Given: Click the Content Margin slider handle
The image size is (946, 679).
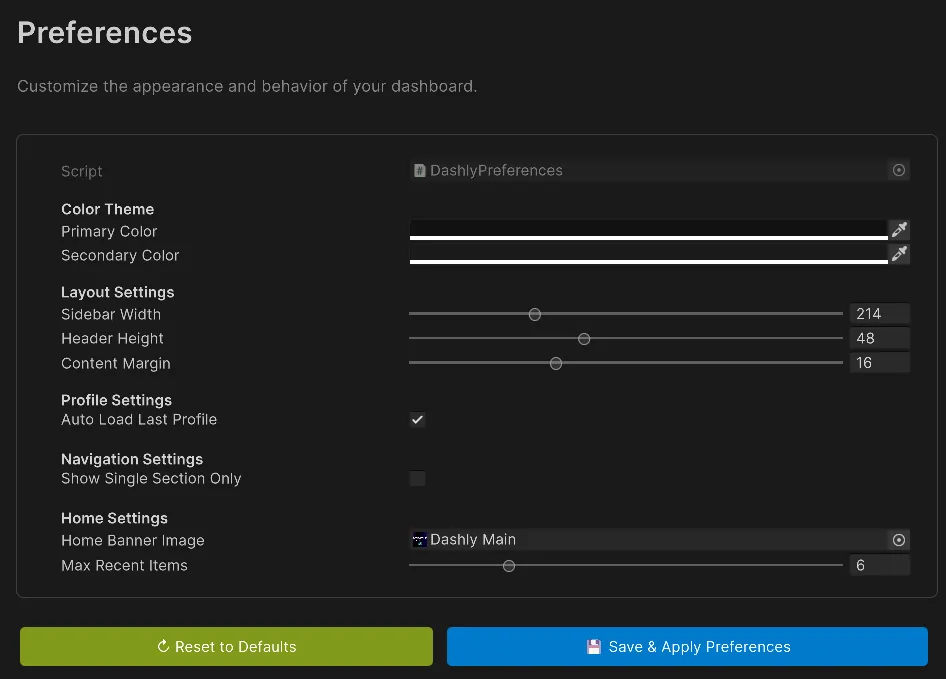Looking at the screenshot, I should pyautogui.click(x=556, y=363).
